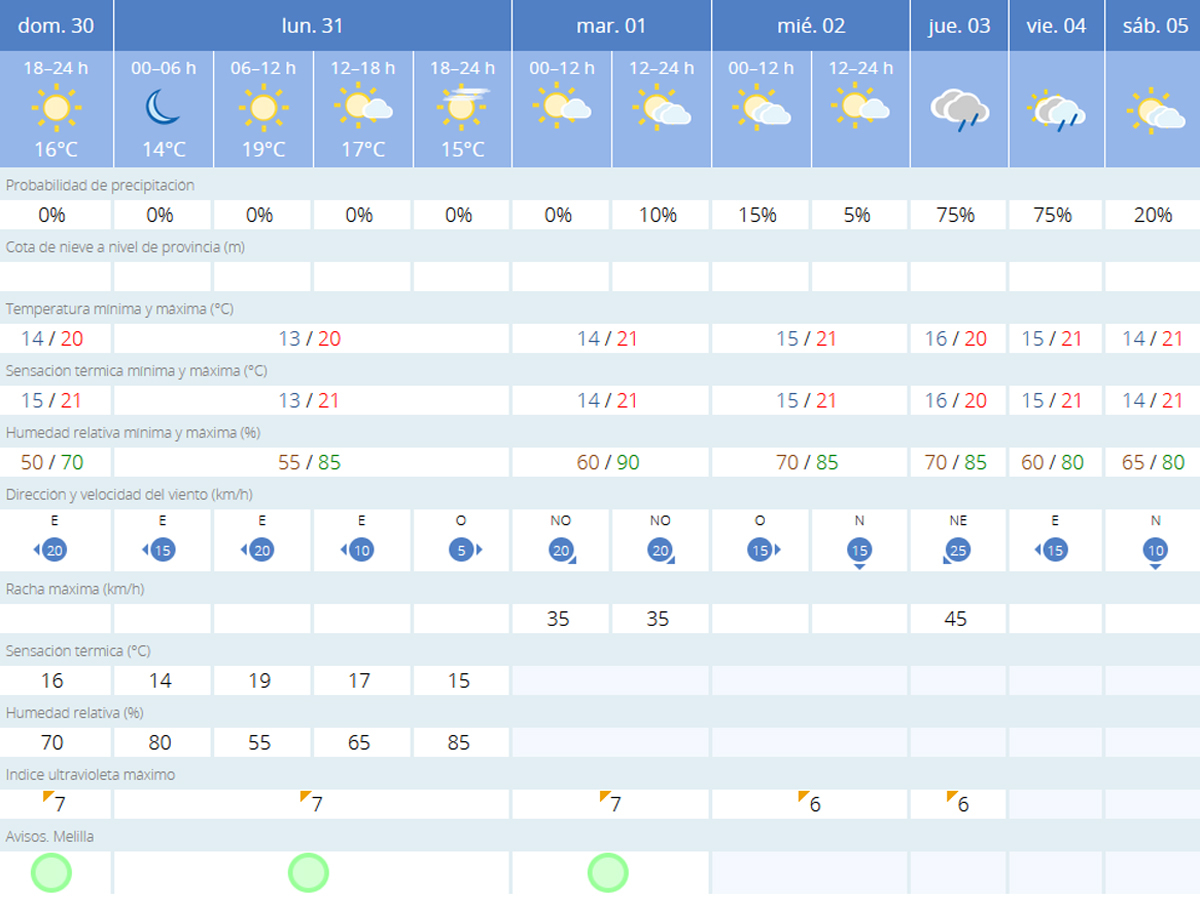This screenshot has width=1200, height=900.
Task: Click the north wind 15 icon for mié. 02 12–24 h
Action: [x=859, y=554]
